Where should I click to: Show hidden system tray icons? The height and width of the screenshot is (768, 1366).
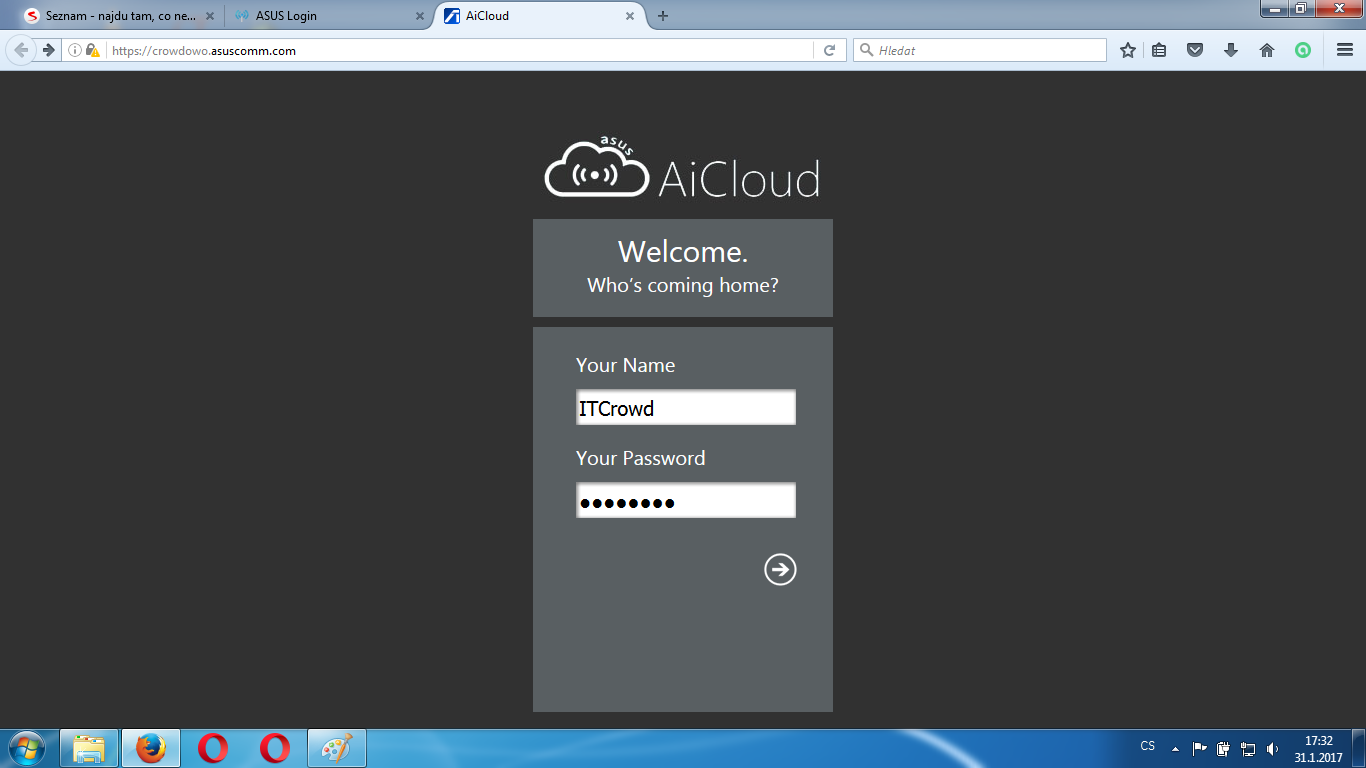point(1176,748)
